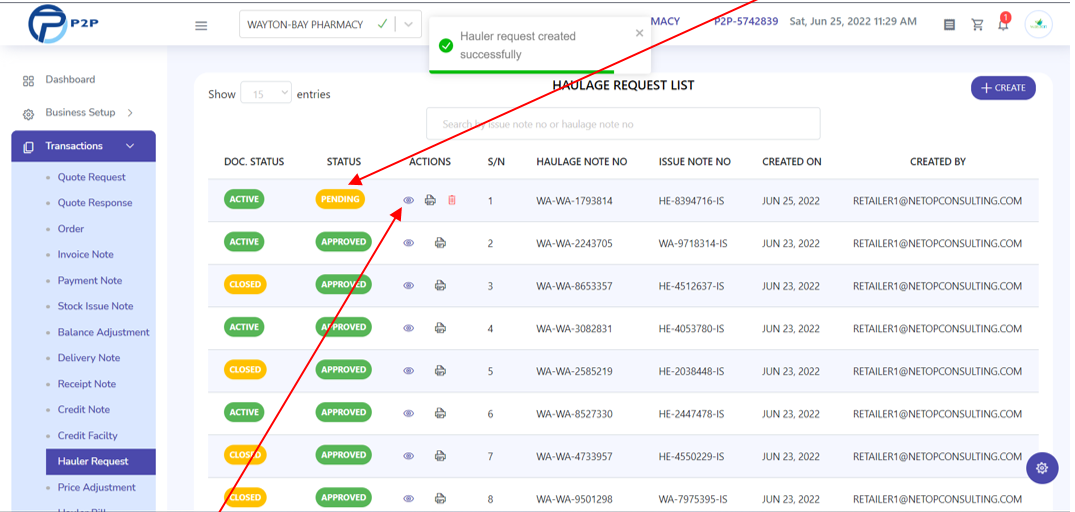This screenshot has height=512, width=1075.
Task: Open Quote Response page
Action: 95,203
